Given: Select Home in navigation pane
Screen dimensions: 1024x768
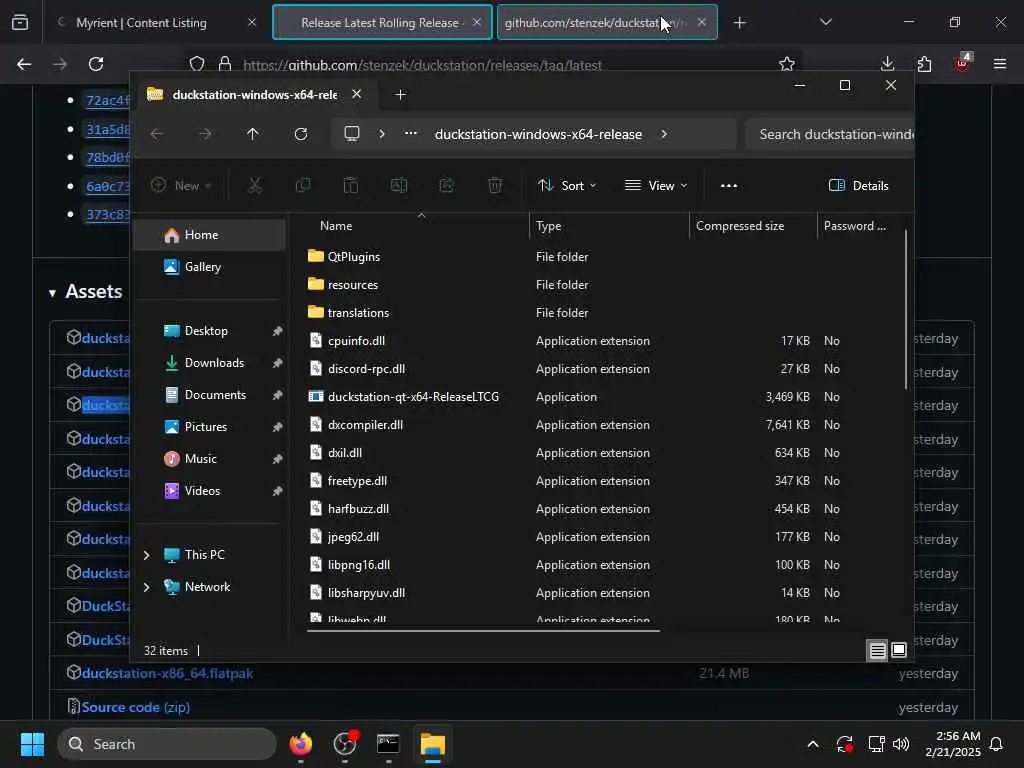Looking at the screenshot, I should 209,234.
